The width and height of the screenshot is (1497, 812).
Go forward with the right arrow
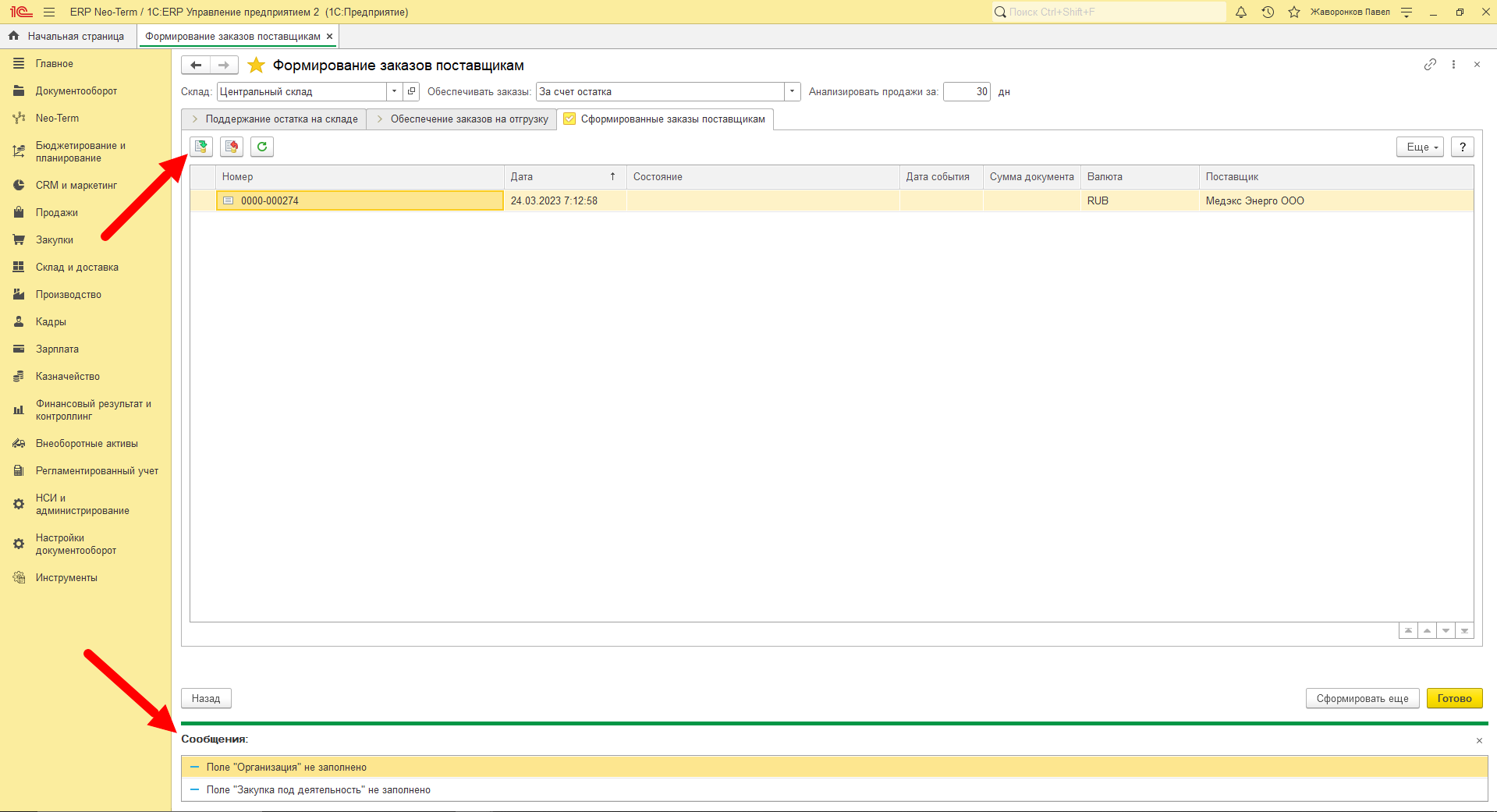[x=224, y=66]
